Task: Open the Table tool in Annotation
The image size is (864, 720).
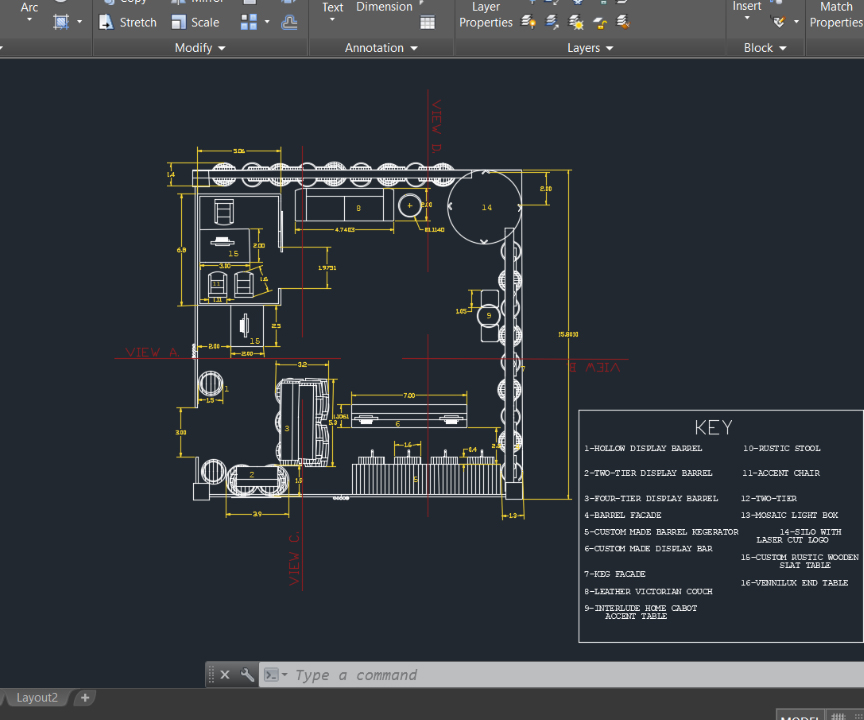Action: click(427, 22)
